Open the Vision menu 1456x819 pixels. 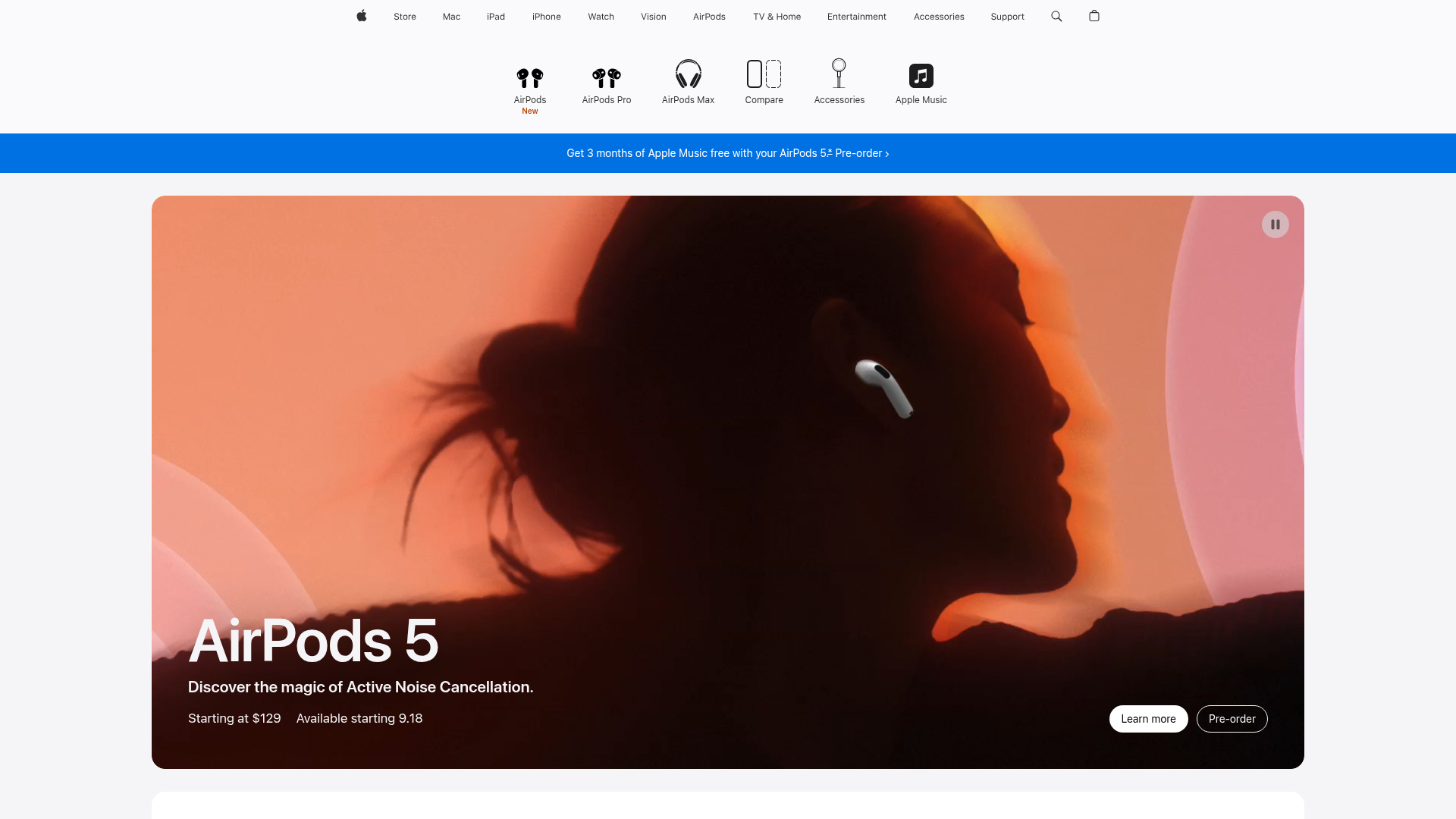coord(654,17)
